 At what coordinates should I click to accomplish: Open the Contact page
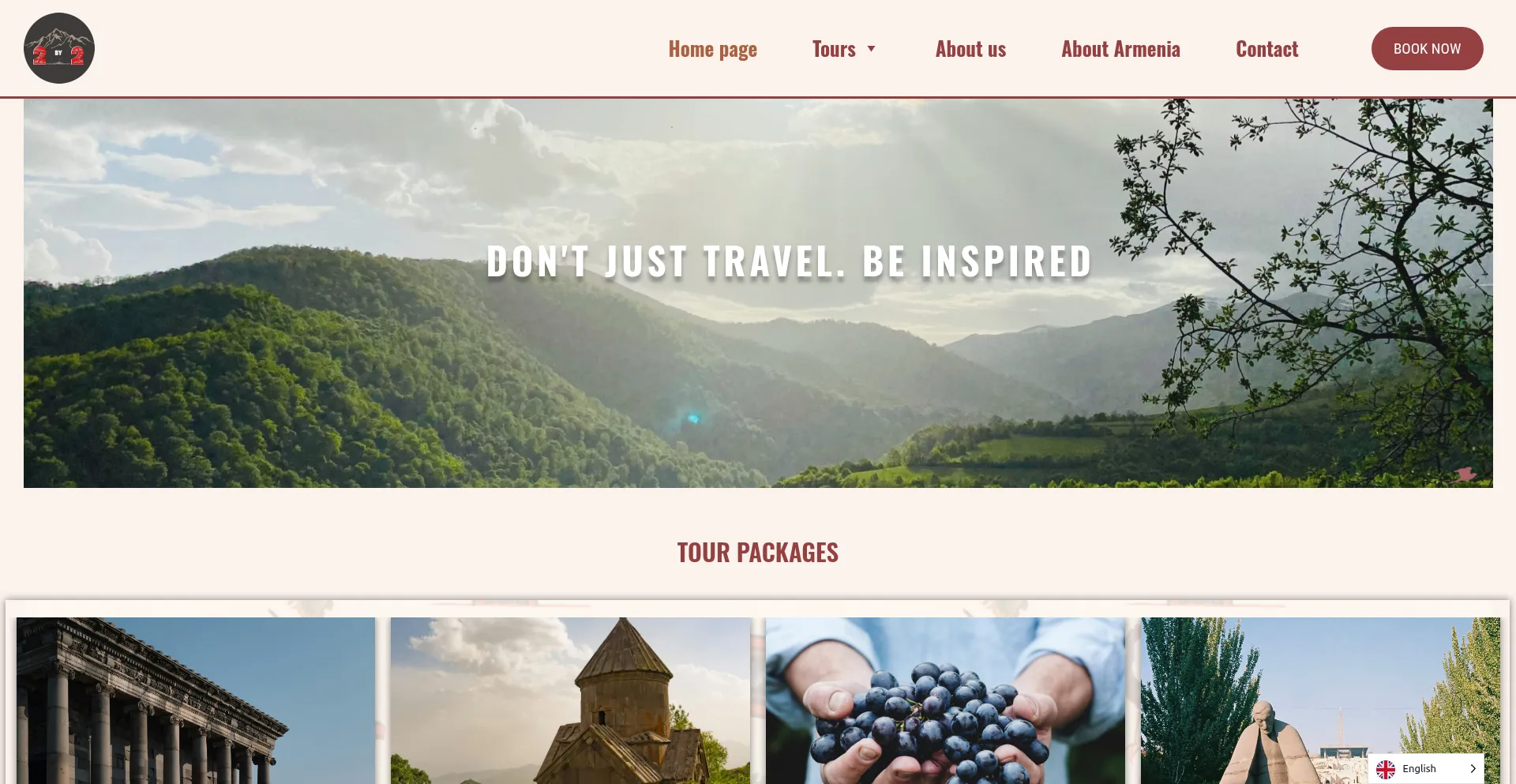tap(1266, 49)
